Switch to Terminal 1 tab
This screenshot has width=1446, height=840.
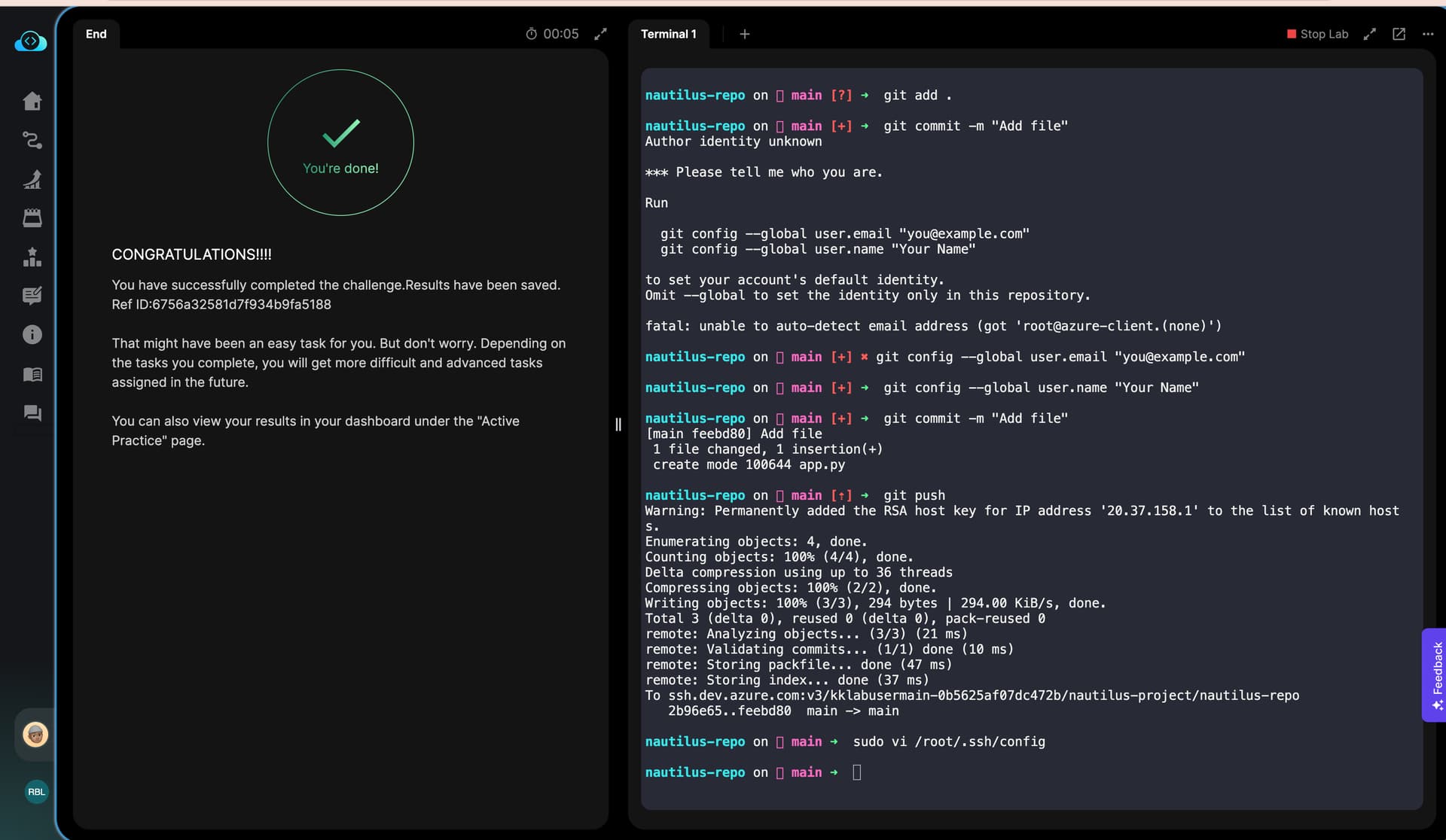click(668, 34)
